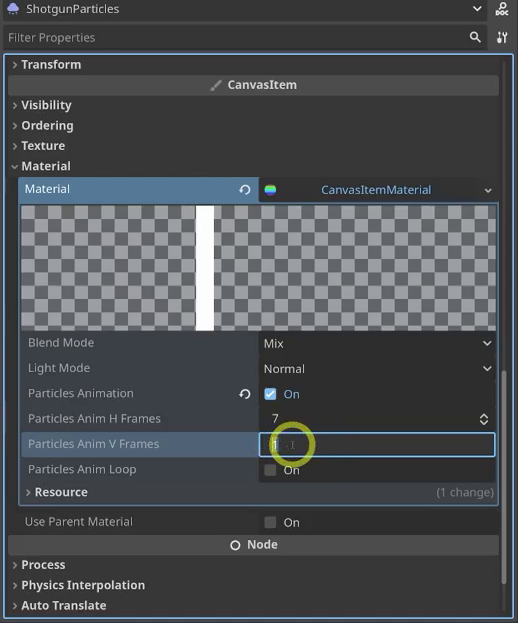Viewport: 518px width, 623px height.
Task: Click the Particles Anim Loop label
Action: click(x=82, y=470)
